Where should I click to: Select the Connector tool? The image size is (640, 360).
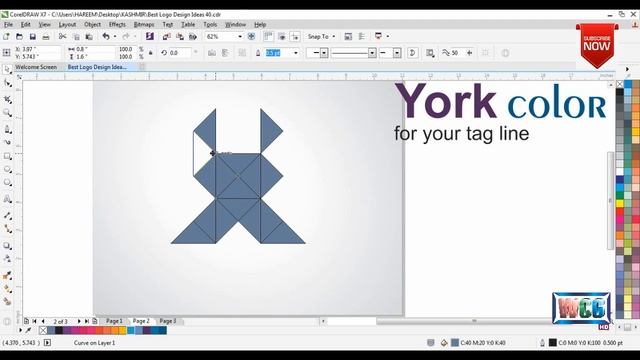[x=7, y=229]
